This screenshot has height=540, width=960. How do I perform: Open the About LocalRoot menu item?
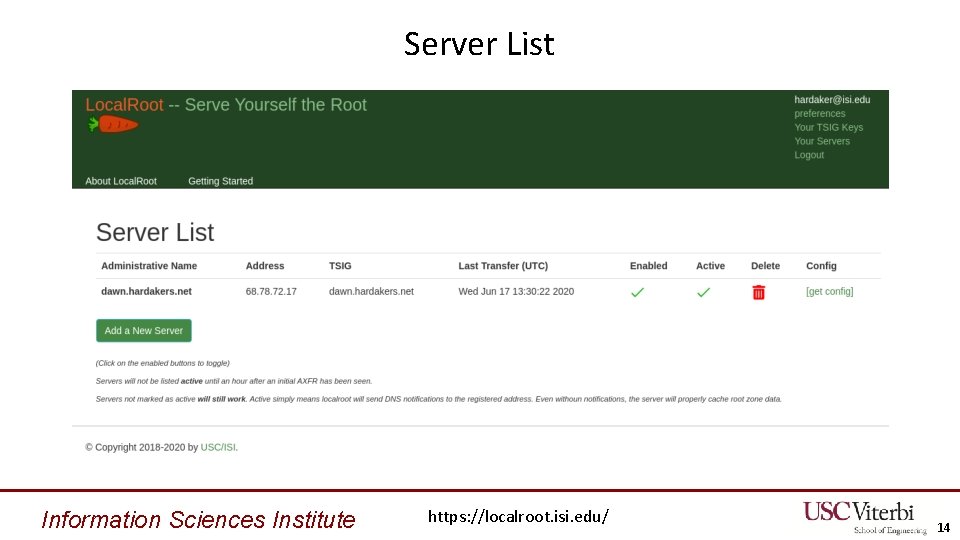point(121,181)
